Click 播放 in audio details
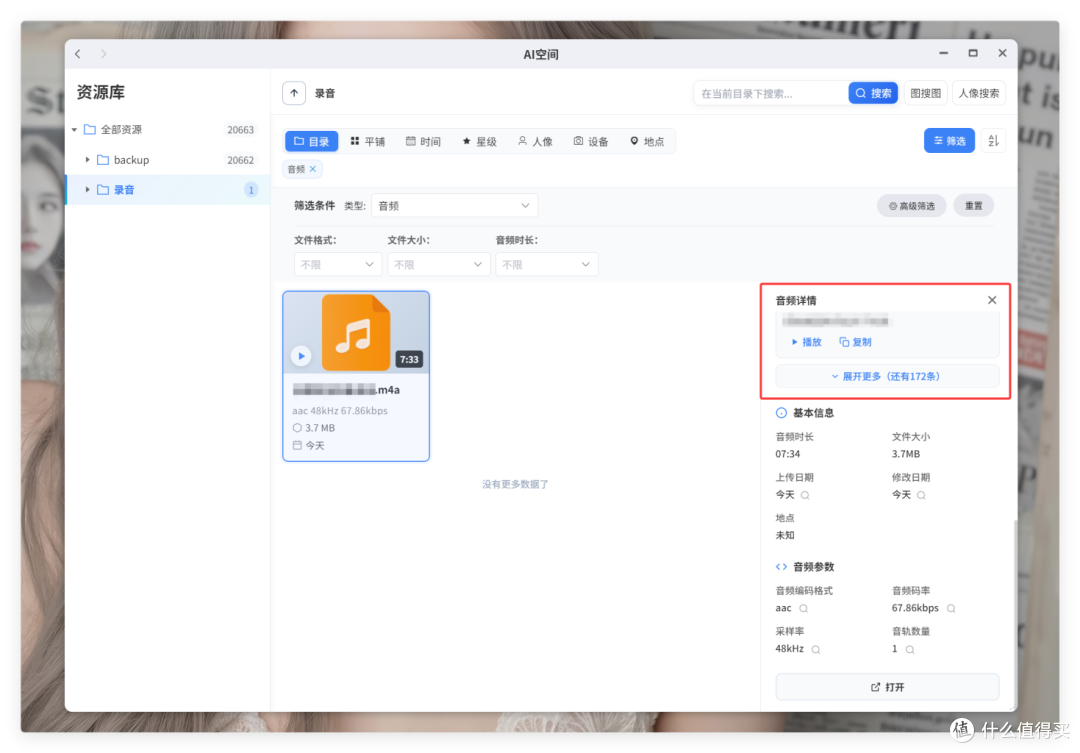 coord(806,342)
